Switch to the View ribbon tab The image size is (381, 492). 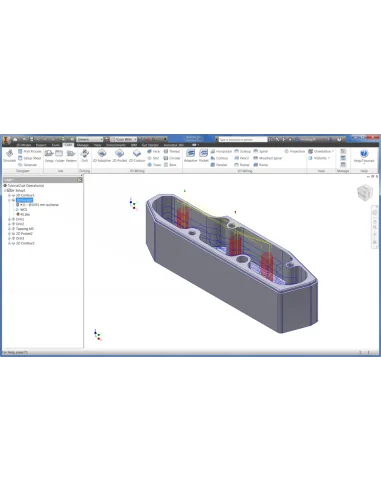coord(97,145)
